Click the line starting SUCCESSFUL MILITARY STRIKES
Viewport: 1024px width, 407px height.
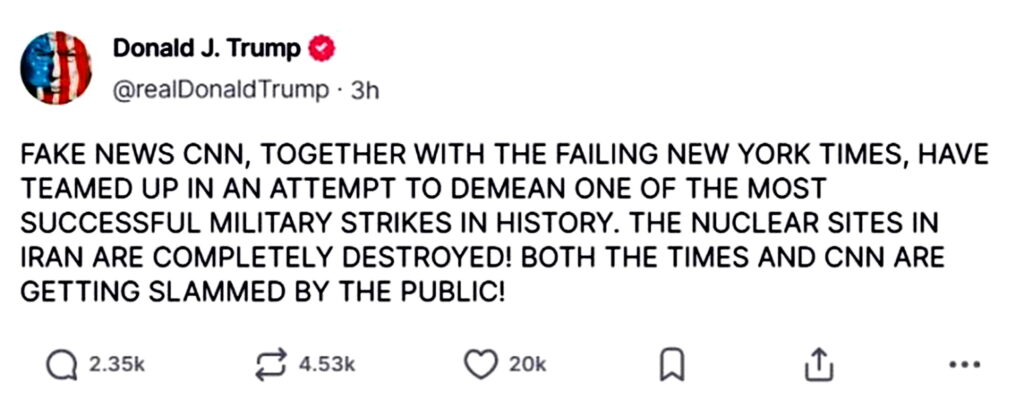tap(479, 223)
